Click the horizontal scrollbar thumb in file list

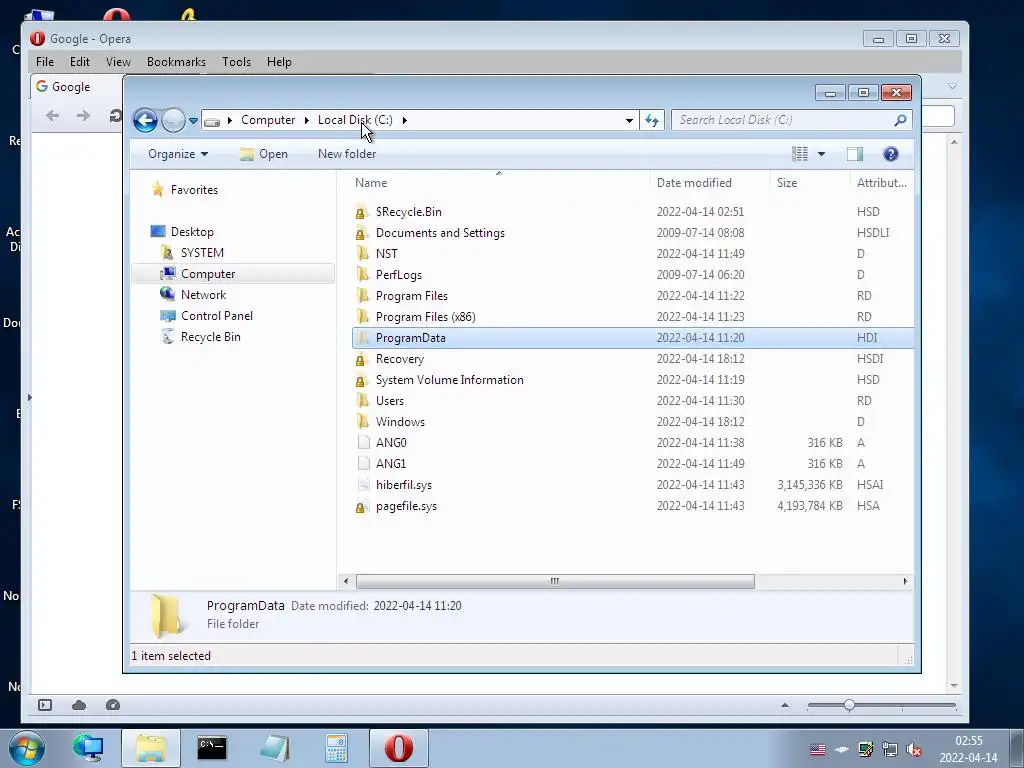(555, 581)
